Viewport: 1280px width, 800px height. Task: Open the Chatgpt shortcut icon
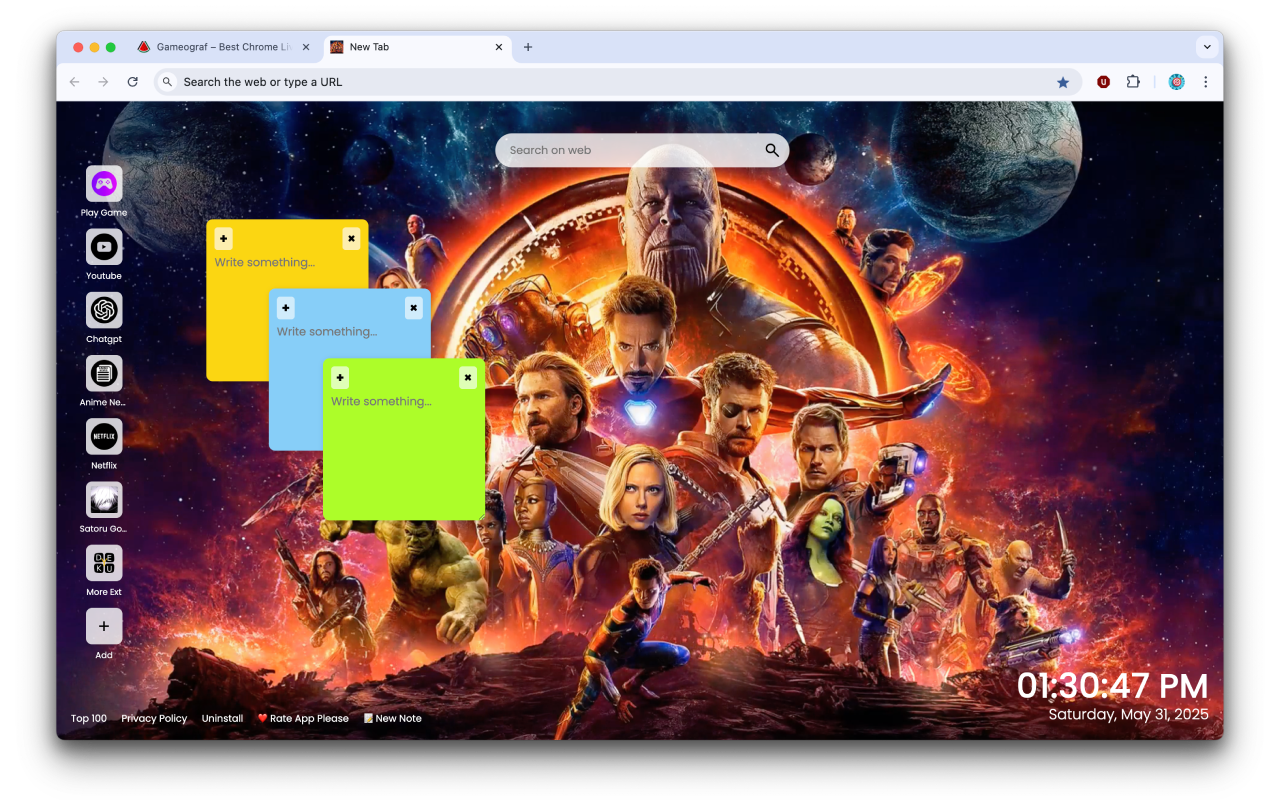104,310
